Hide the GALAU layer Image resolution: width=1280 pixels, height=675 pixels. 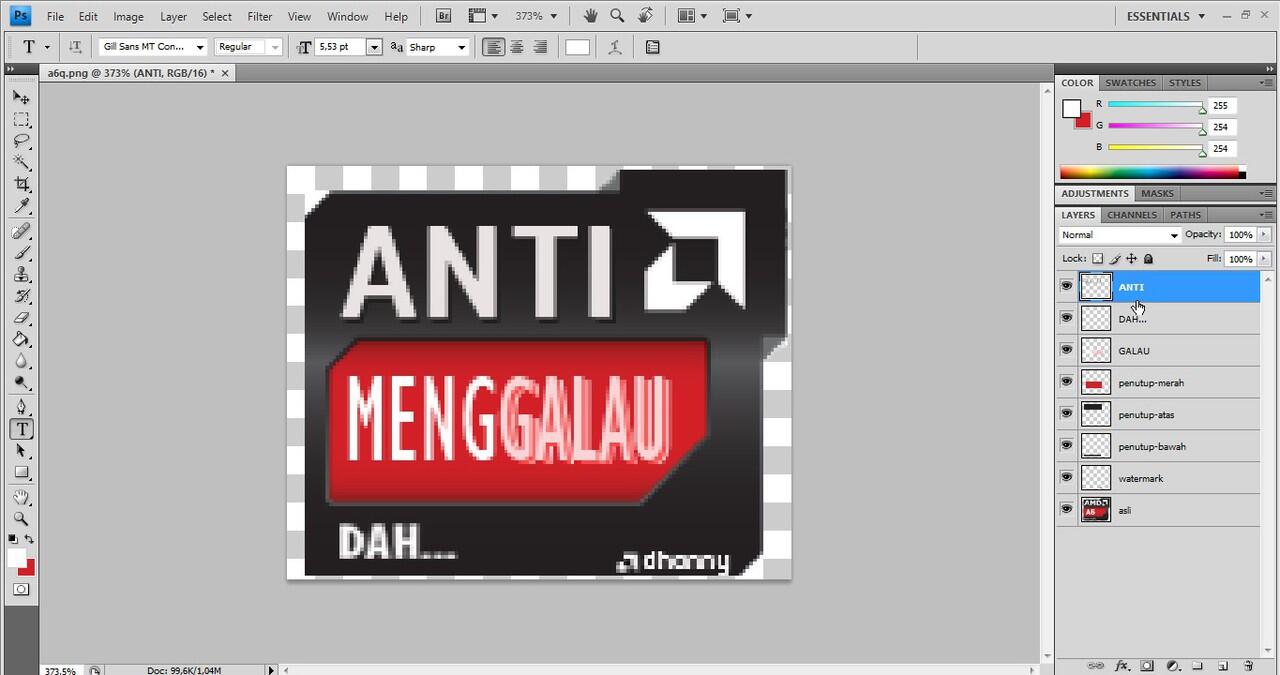point(1066,350)
